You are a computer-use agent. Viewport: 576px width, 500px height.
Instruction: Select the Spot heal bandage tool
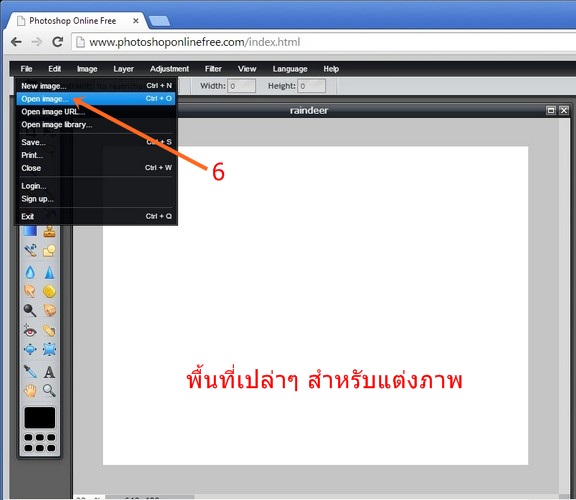(49, 331)
